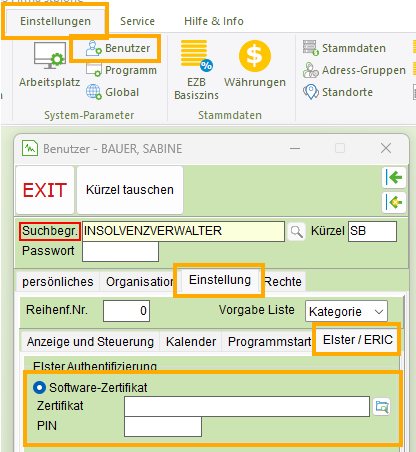This screenshot has height=452, width=416.
Task: Click into the PIN input field
Action: pyautogui.click(x=163, y=427)
